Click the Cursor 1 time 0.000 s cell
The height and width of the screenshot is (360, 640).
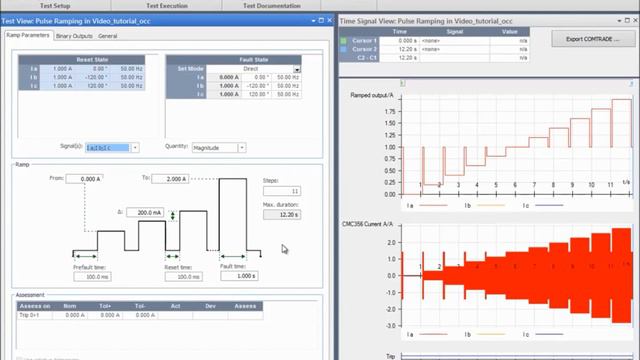point(400,41)
